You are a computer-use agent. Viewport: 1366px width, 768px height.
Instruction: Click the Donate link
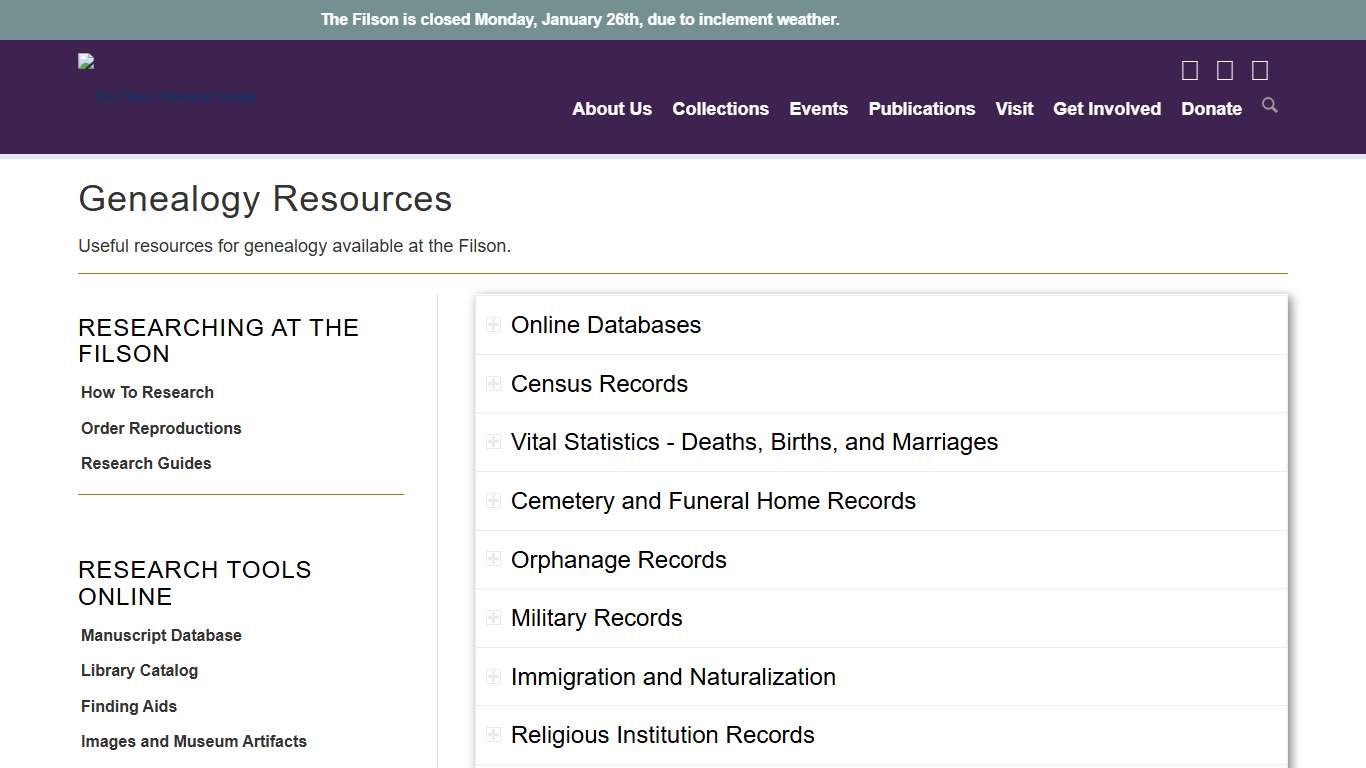point(1211,109)
